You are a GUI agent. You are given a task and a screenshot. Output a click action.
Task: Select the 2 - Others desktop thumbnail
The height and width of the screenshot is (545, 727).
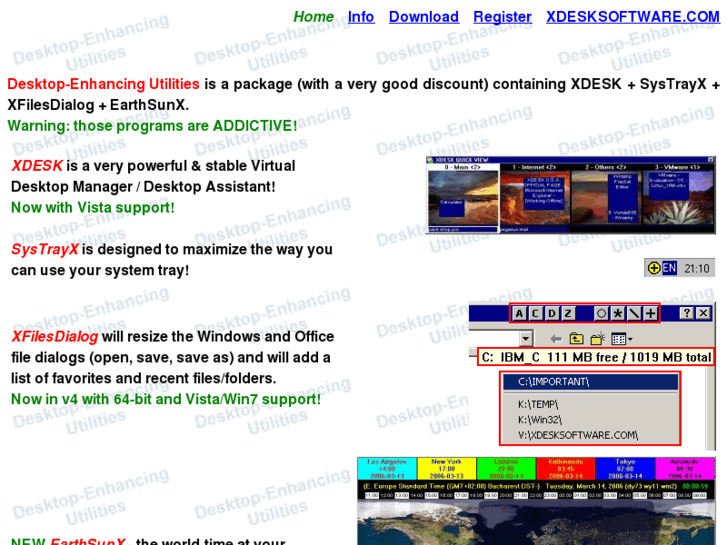[x=606, y=198]
